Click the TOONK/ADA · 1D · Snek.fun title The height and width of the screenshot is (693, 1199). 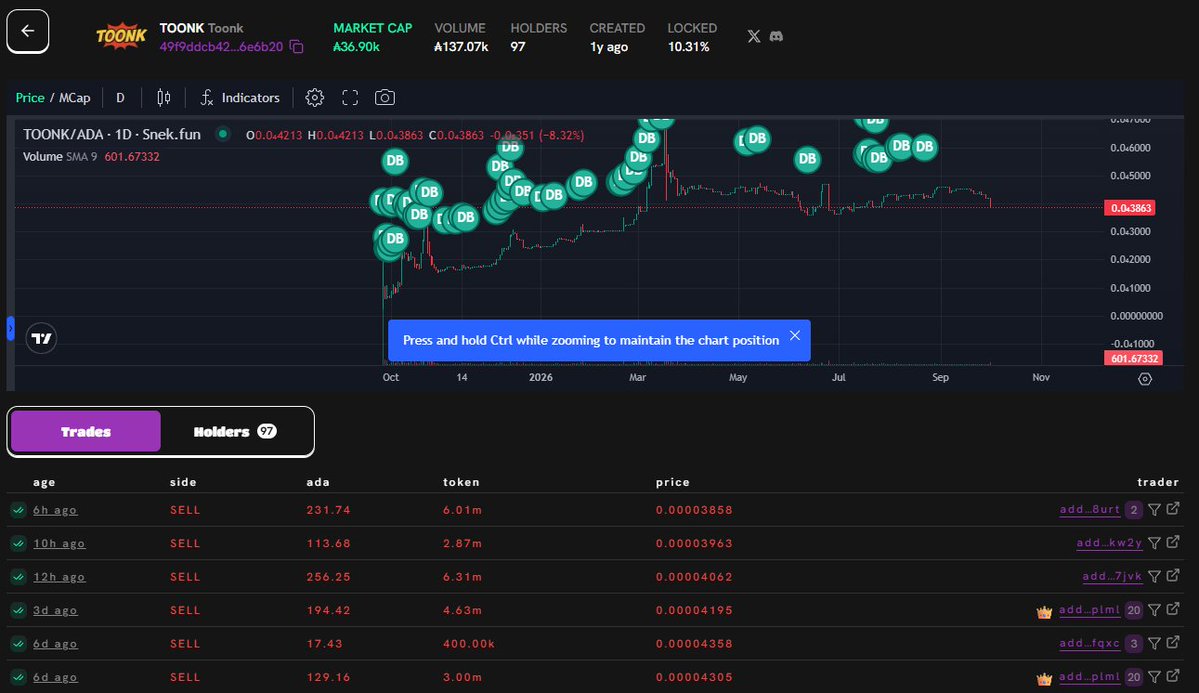[112, 135]
